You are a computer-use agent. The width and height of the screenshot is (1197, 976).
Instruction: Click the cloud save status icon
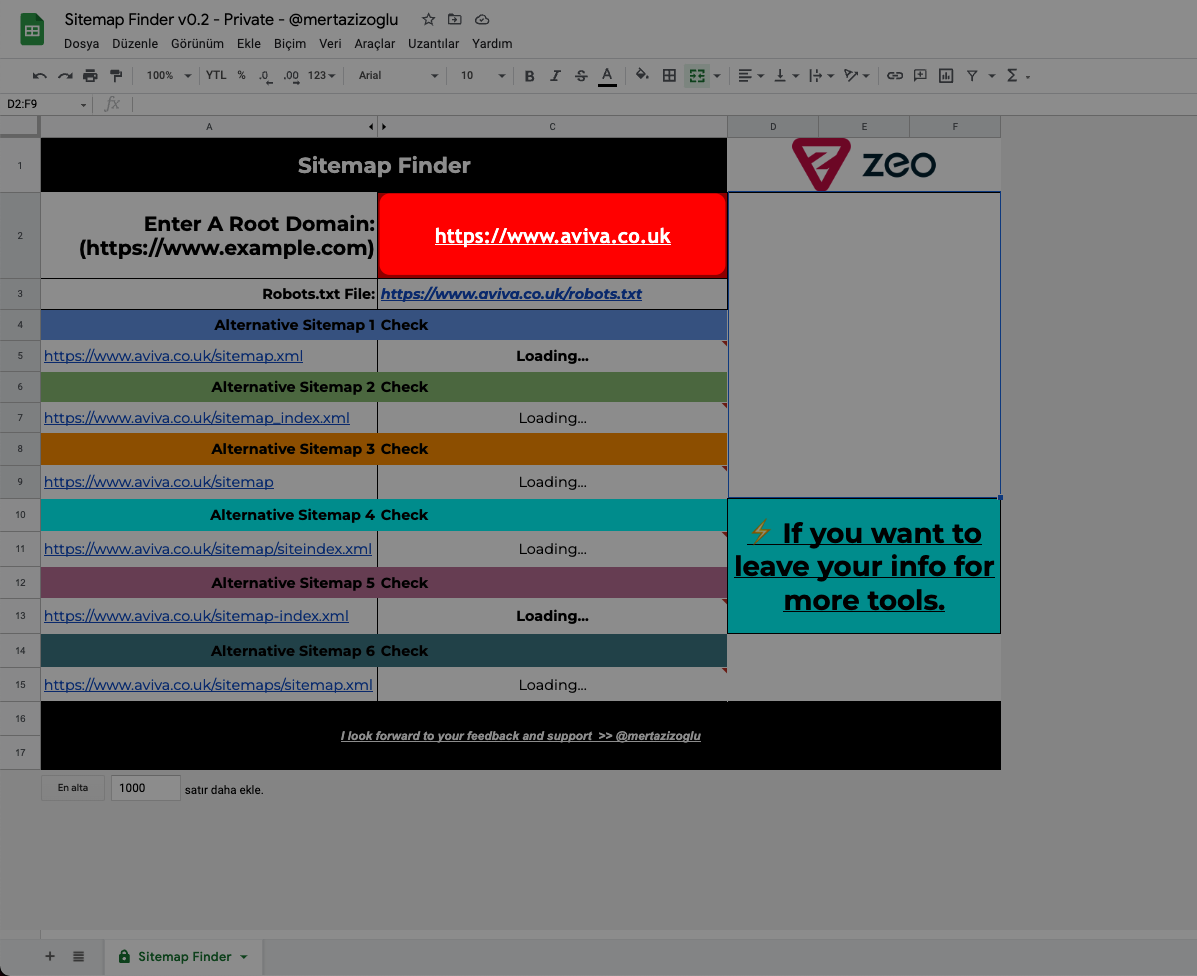(x=482, y=19)
